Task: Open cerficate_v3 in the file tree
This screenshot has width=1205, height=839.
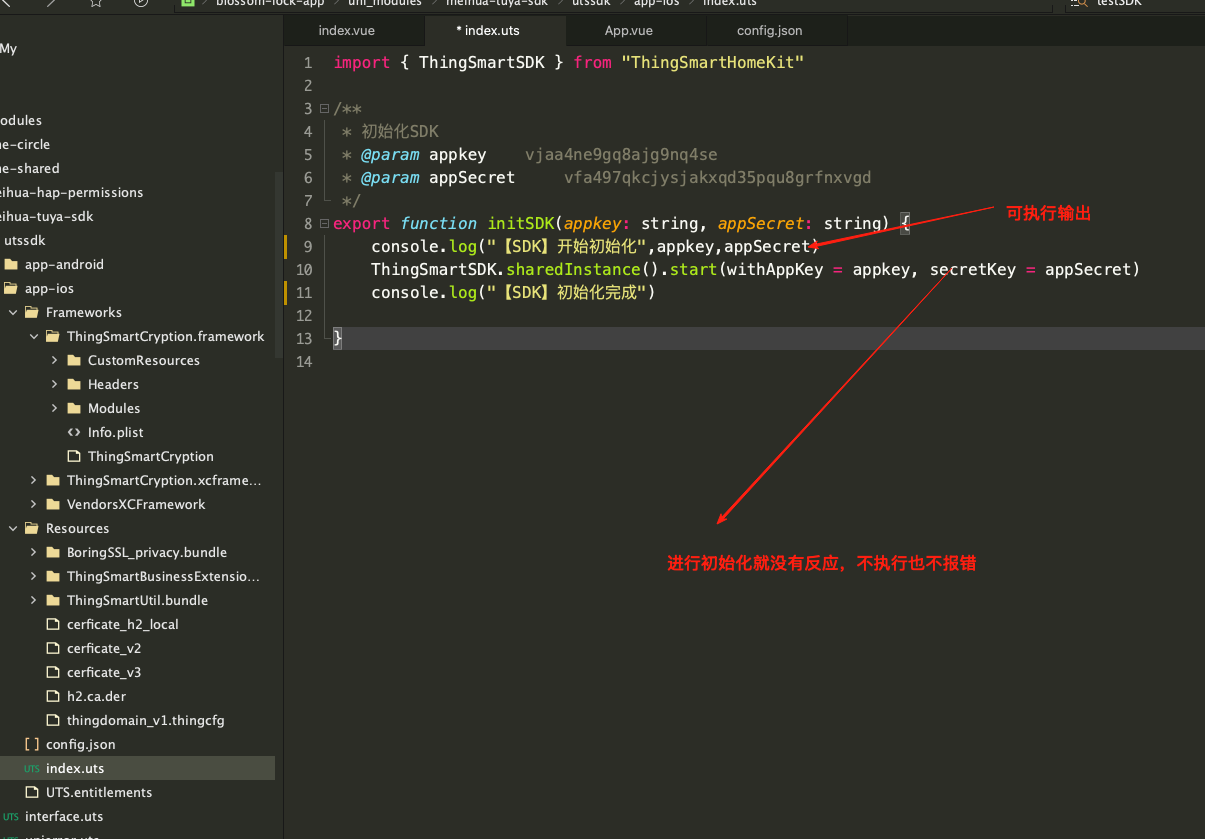Action: click(137, 673)
